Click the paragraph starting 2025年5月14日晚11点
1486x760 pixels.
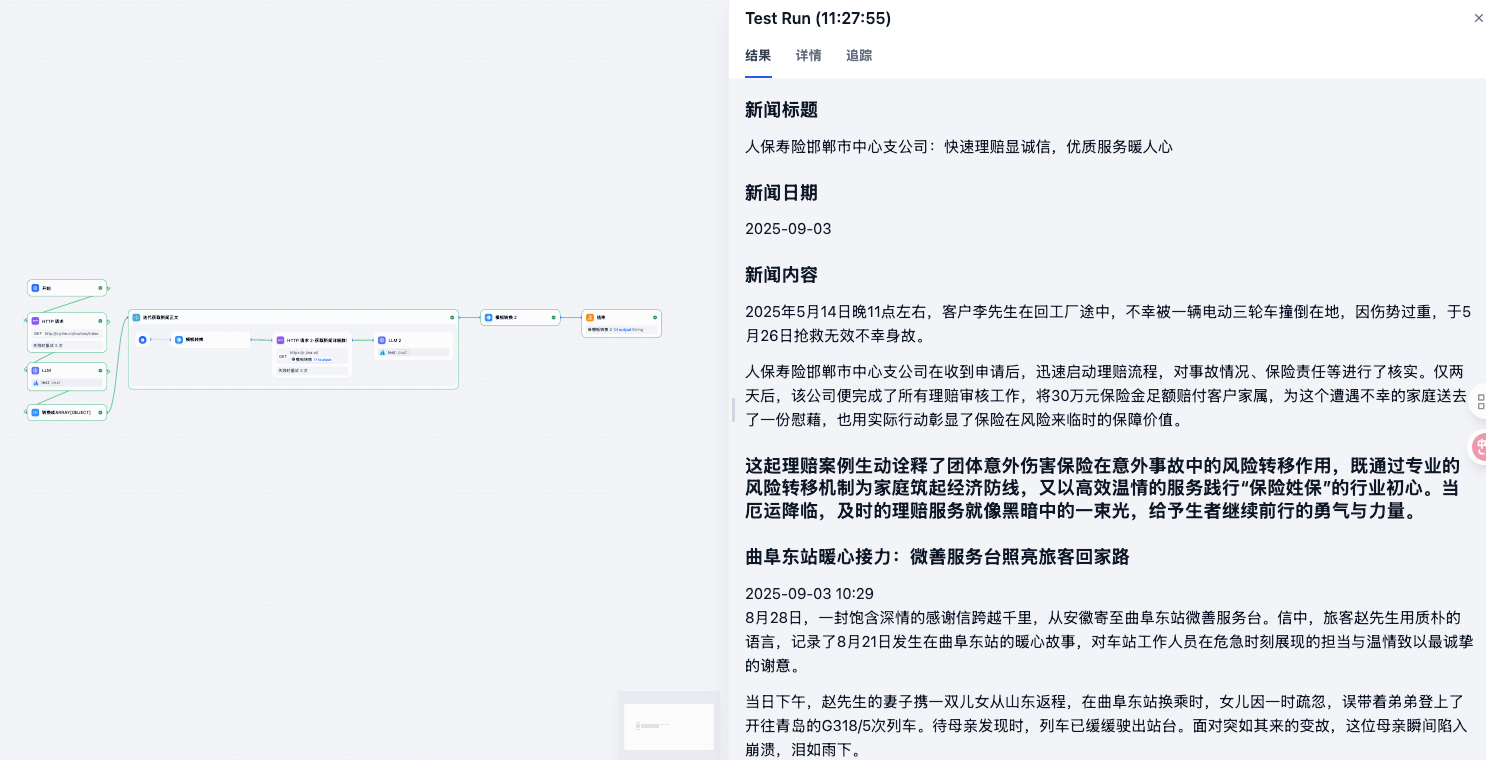pyautogui.click(x=1108, y=323)
